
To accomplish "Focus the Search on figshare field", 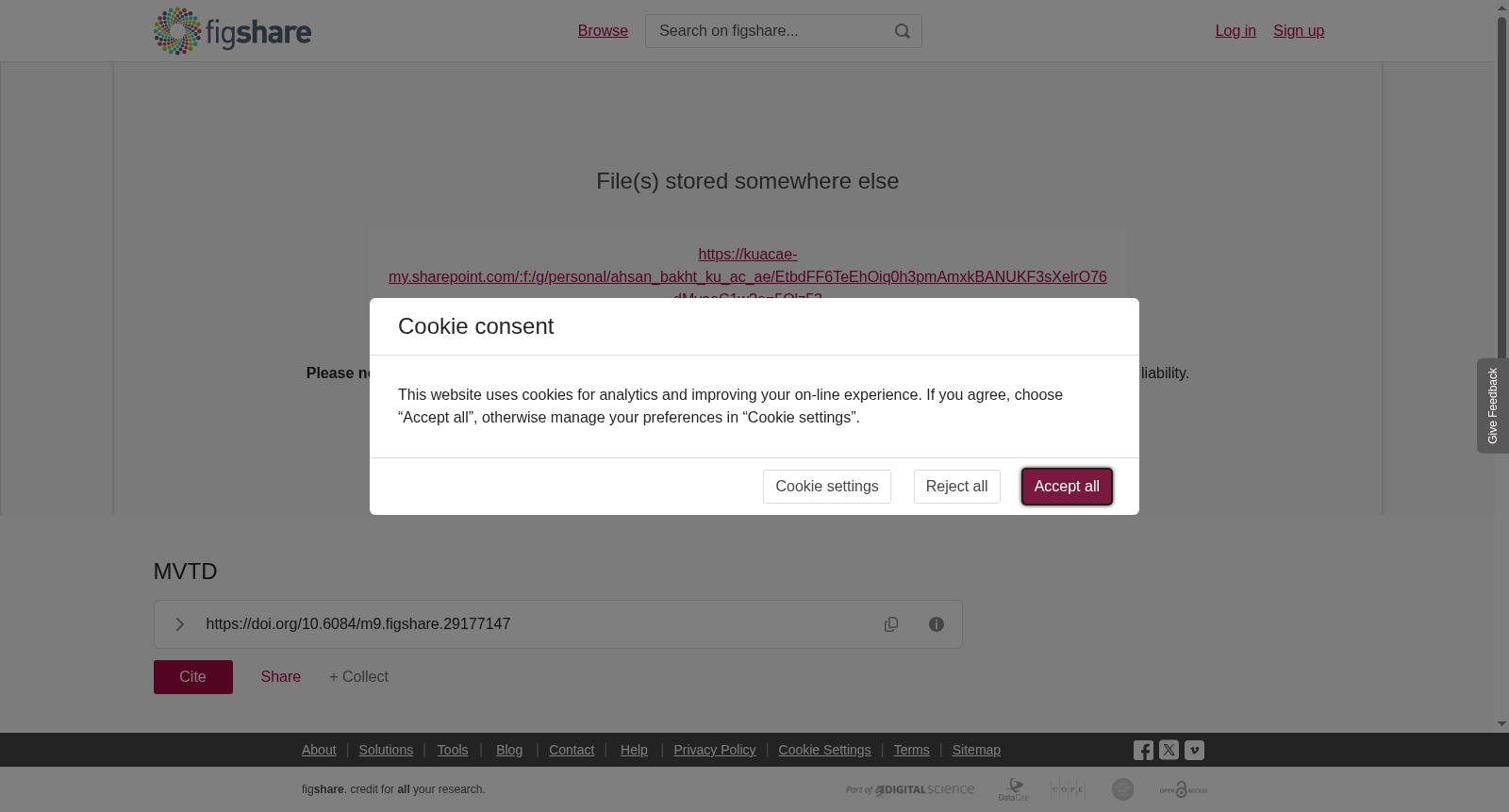I will pos(769,31).
